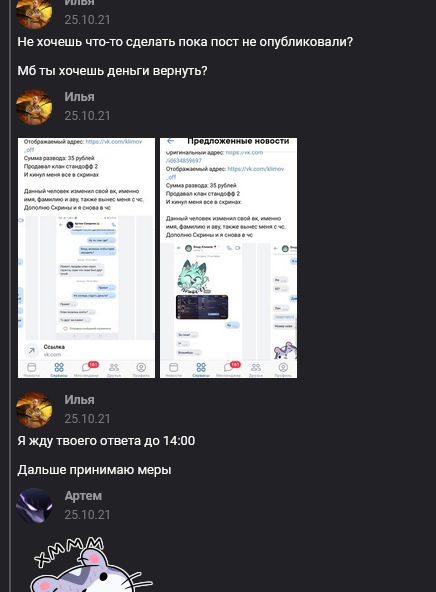Click the 'Хммм' mouse sticker
Screen dimensions: 436x592
tap(91, 564)
